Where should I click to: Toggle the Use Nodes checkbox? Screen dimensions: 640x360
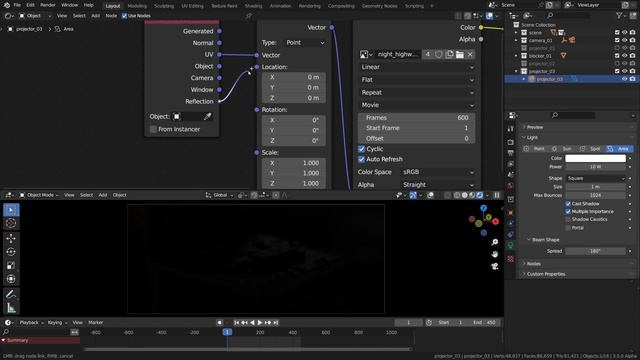[x=124, y=16]
